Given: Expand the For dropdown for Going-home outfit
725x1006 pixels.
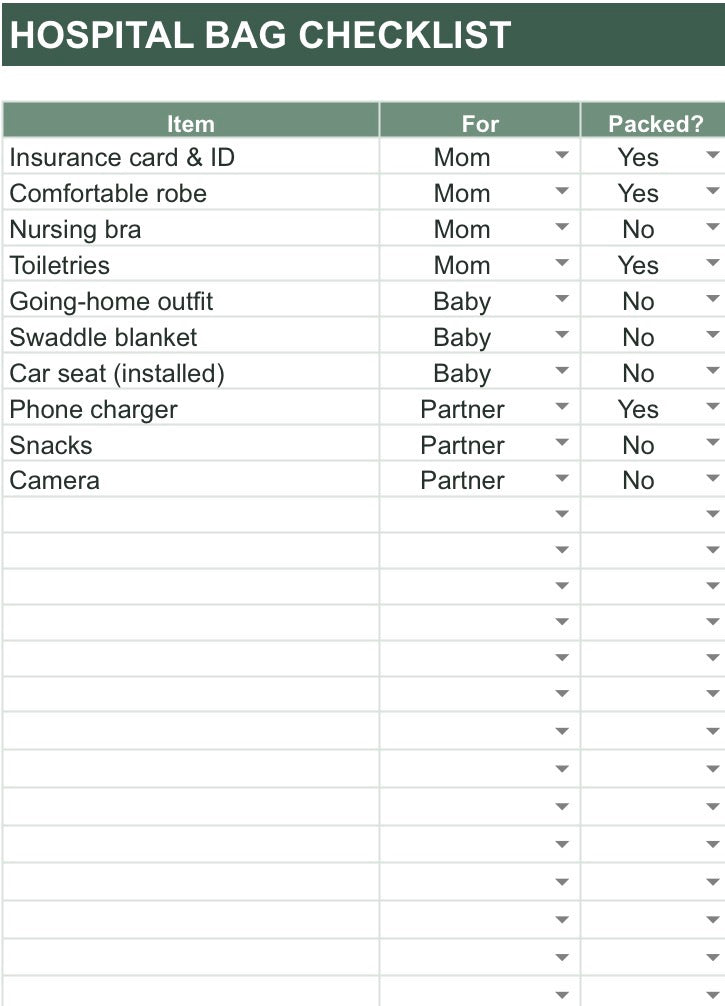Looking at the screenshot, I should [x=561, y=298].
